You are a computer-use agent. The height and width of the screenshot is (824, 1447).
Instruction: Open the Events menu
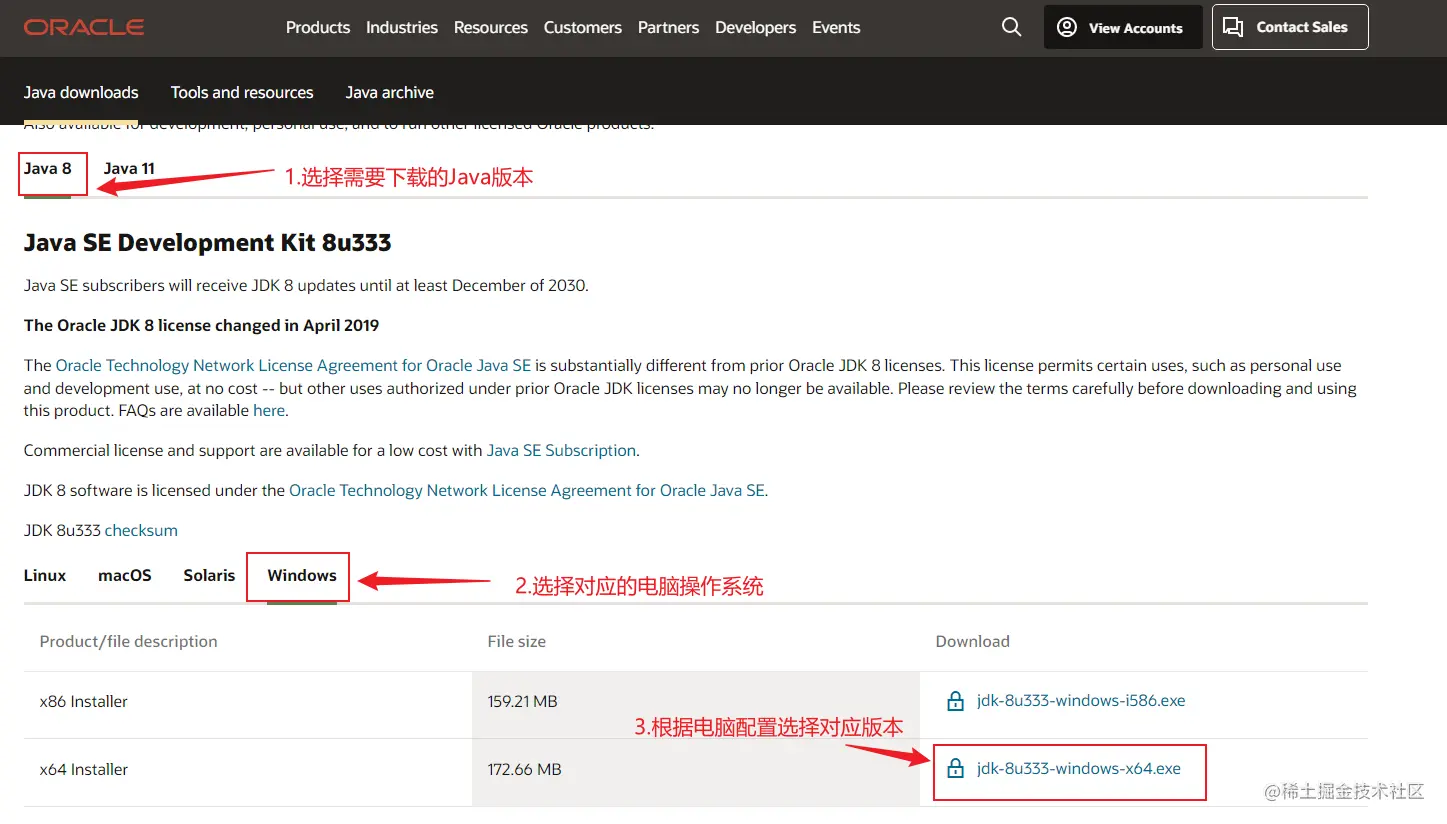click(x=836, y=27)
